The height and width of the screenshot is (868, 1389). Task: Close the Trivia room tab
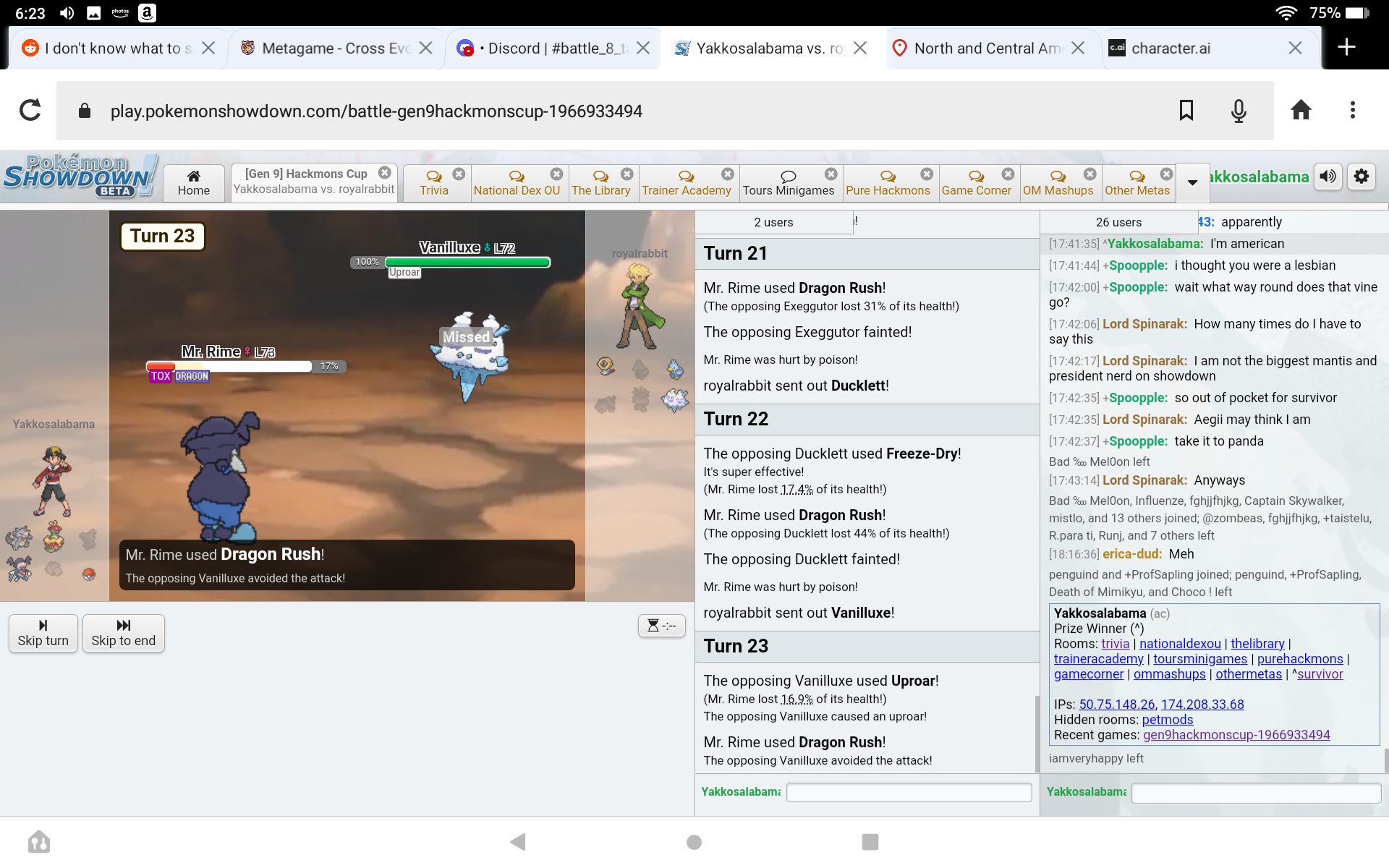[x=459, y=174]
